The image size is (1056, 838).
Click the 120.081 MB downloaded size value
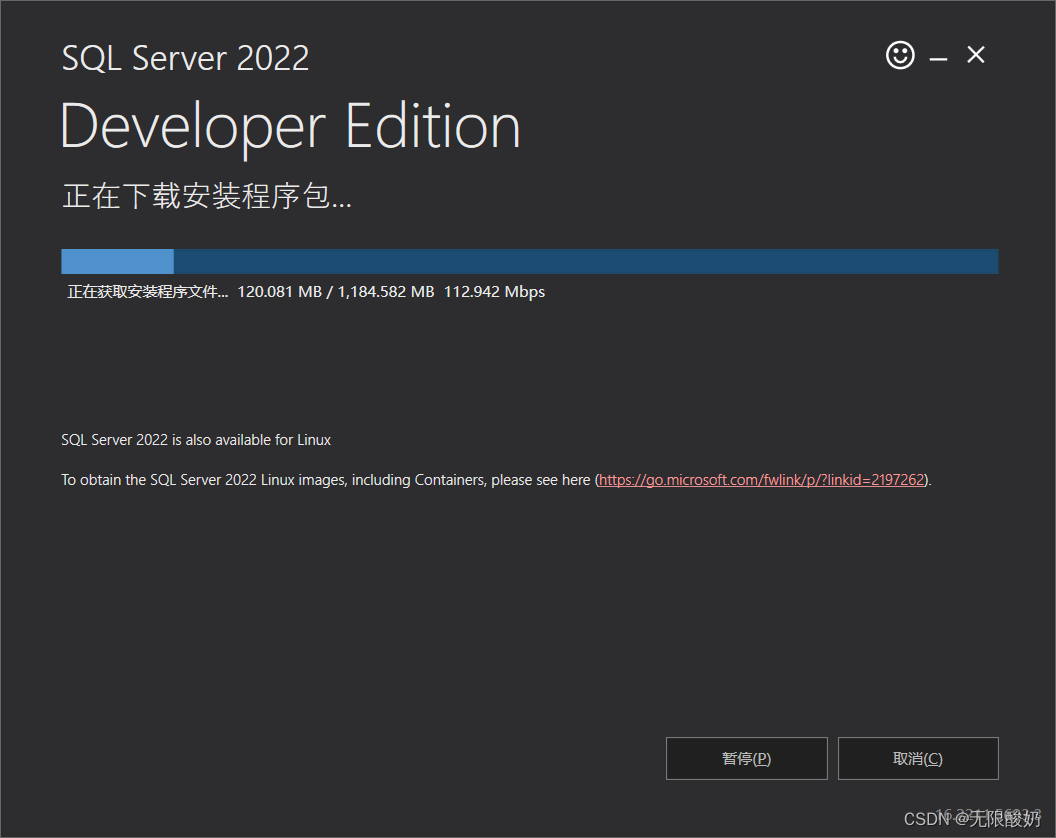[x=279, y=292]
